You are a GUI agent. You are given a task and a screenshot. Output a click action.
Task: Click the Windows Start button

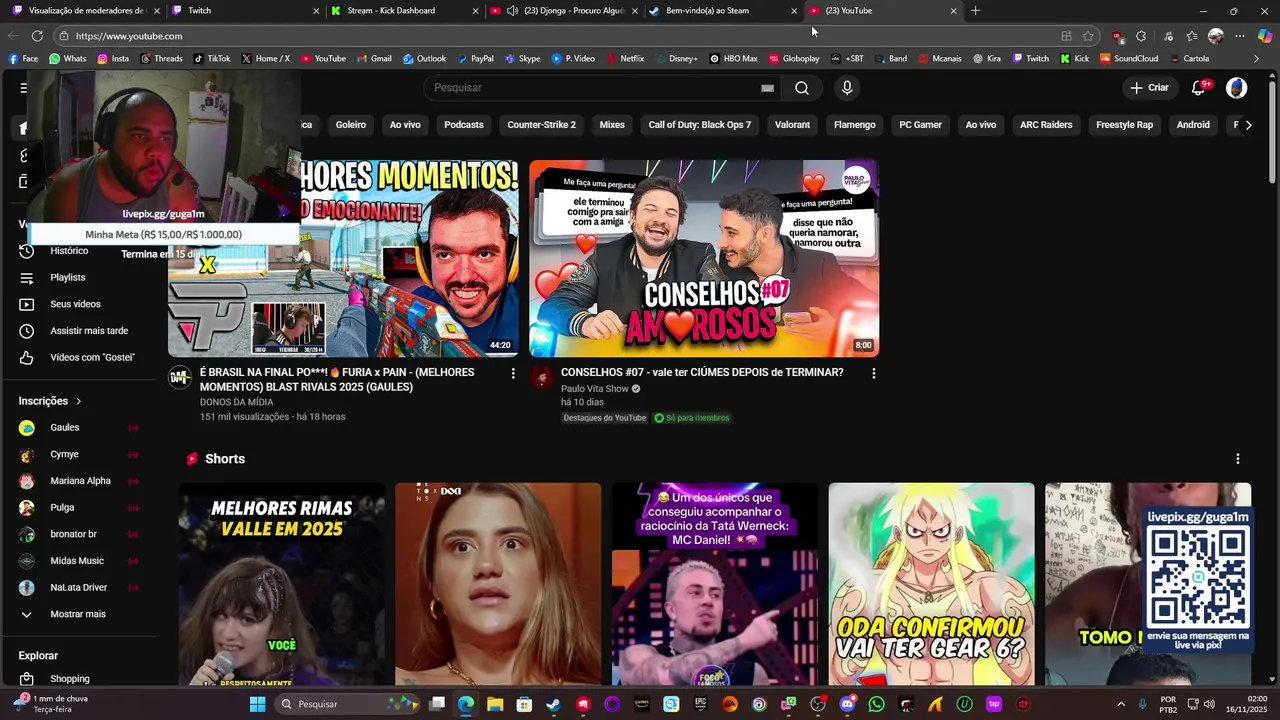click(x=257, y=704)
